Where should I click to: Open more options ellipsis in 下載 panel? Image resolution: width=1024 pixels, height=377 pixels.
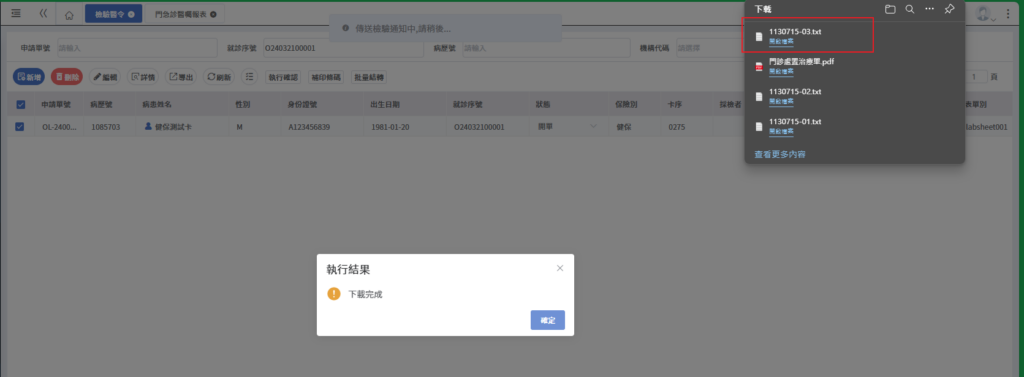click(930, 9)
